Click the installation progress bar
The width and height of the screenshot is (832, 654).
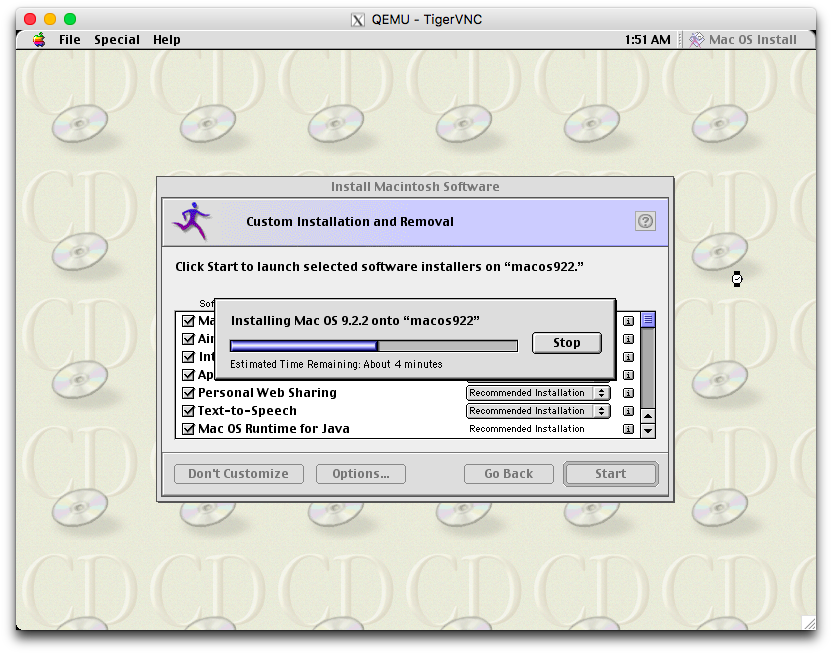[x=374, y=346]
